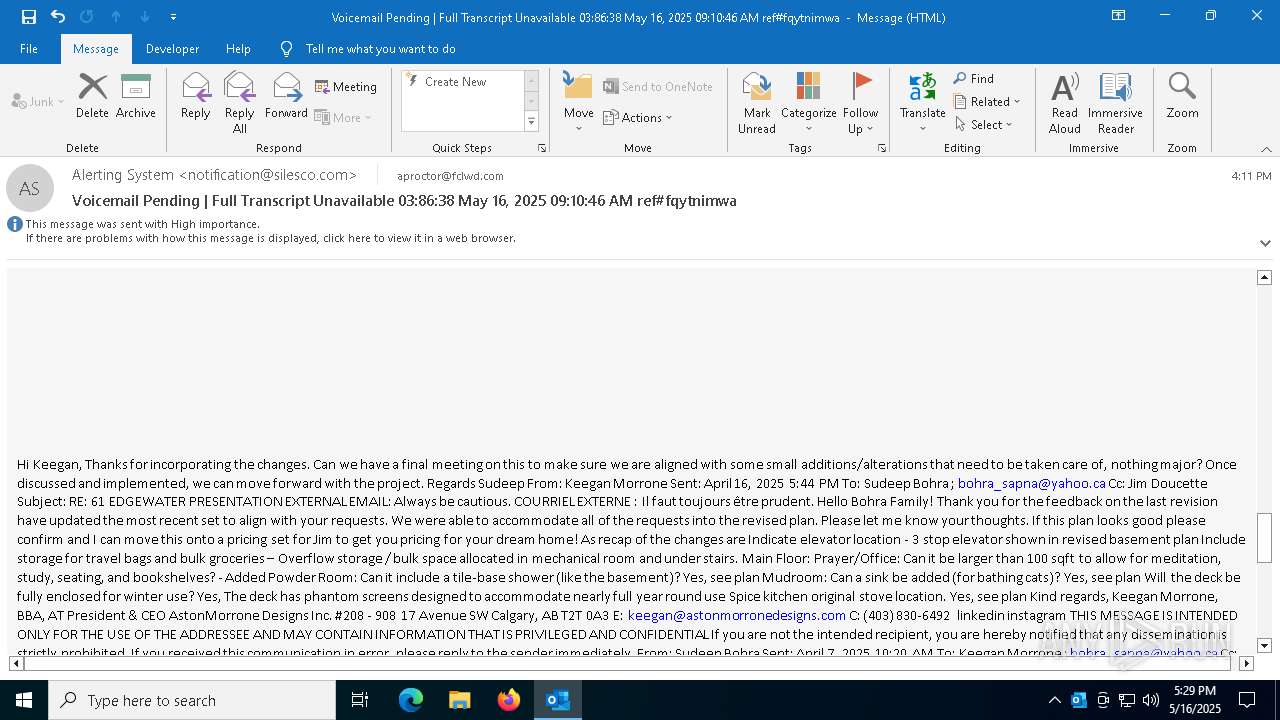Viewport: 1280px width, 720px height.
Task: Open the keegan@astonmorronedesigns.com link
Action: point(737,616)
